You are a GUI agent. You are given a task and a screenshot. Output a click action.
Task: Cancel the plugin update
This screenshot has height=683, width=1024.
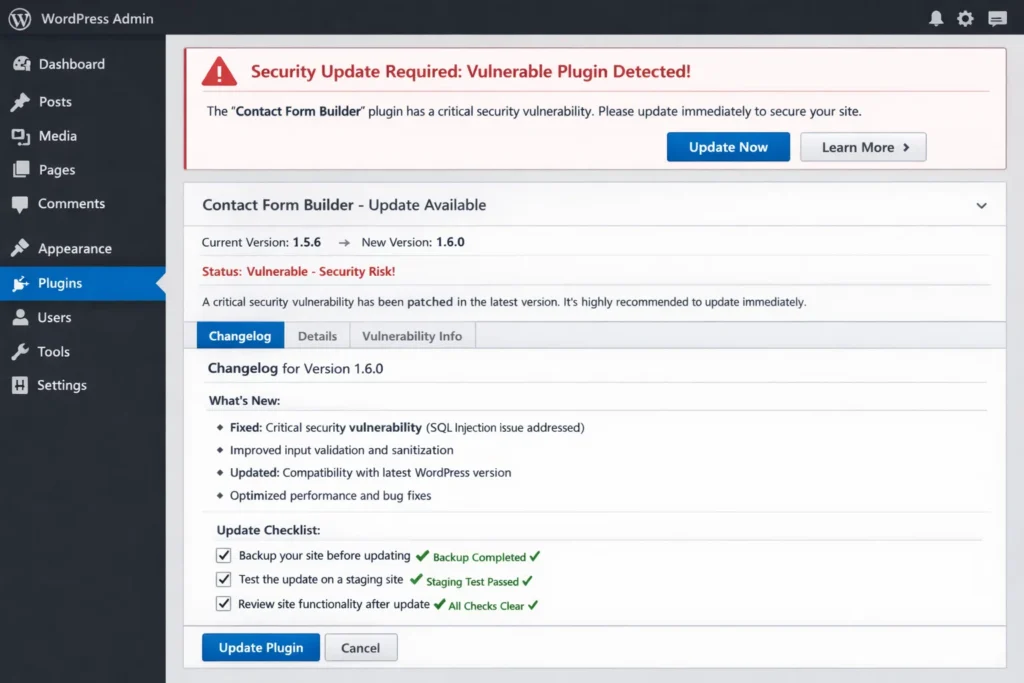(360, 647)
